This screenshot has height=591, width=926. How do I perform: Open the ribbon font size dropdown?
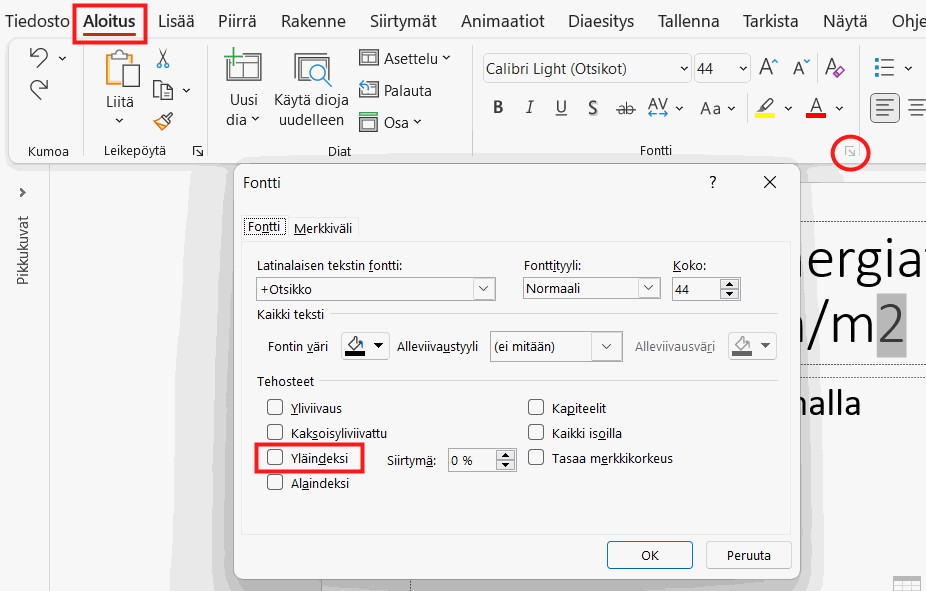[743, 69]
